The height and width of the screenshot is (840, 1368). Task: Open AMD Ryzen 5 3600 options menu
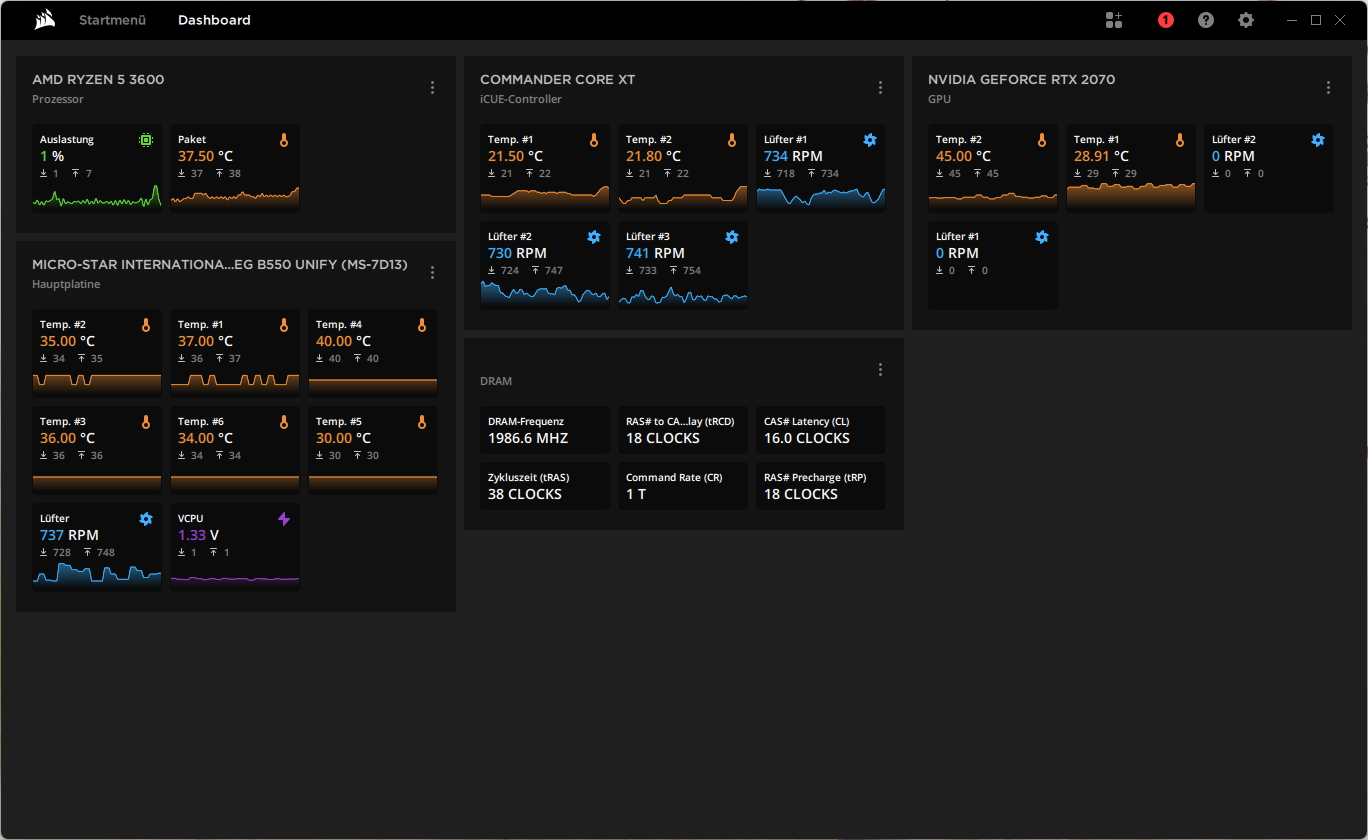pyautogui.click(x=432, y=88)
